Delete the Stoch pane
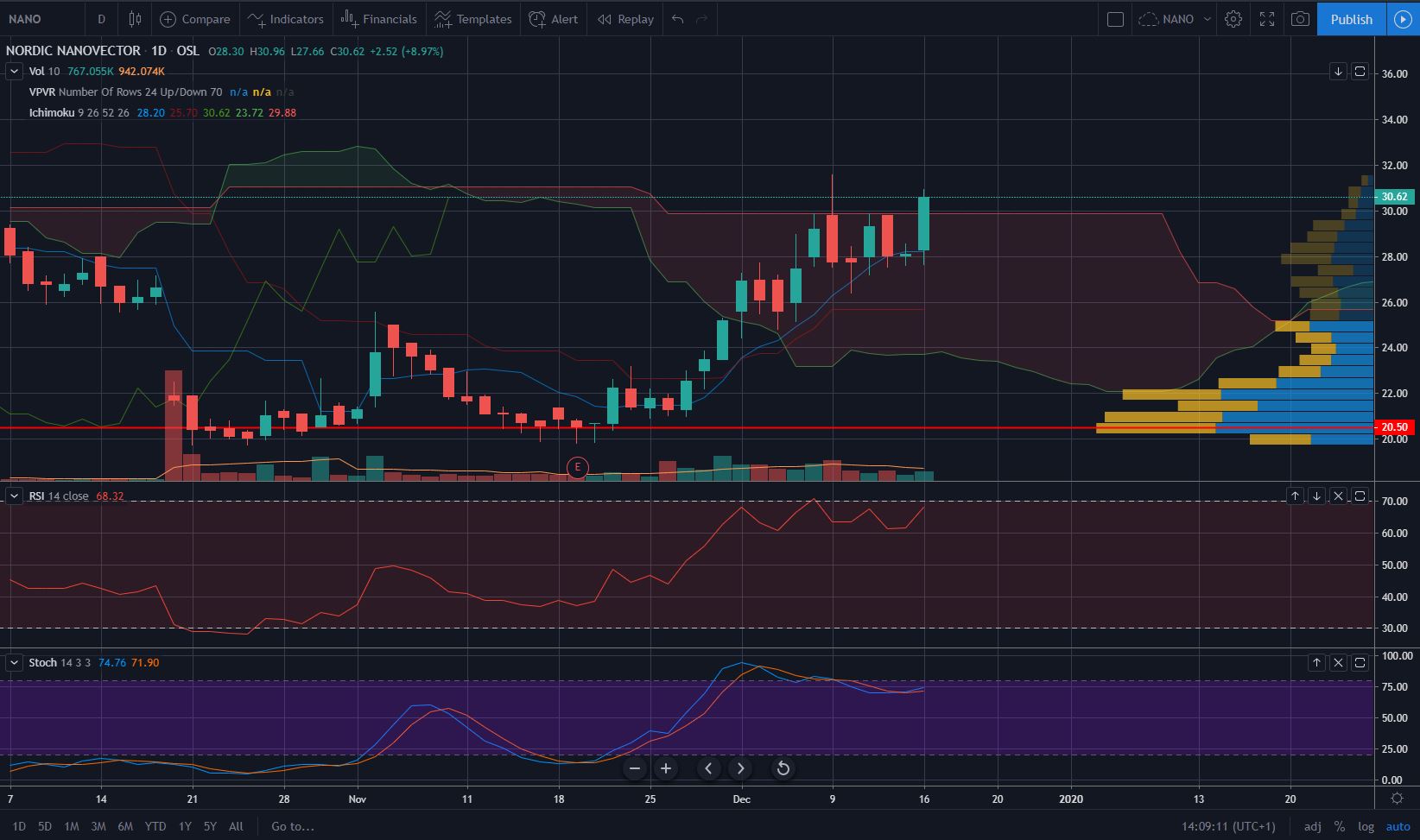The image size is (1420, 840). coord(1338,663)
